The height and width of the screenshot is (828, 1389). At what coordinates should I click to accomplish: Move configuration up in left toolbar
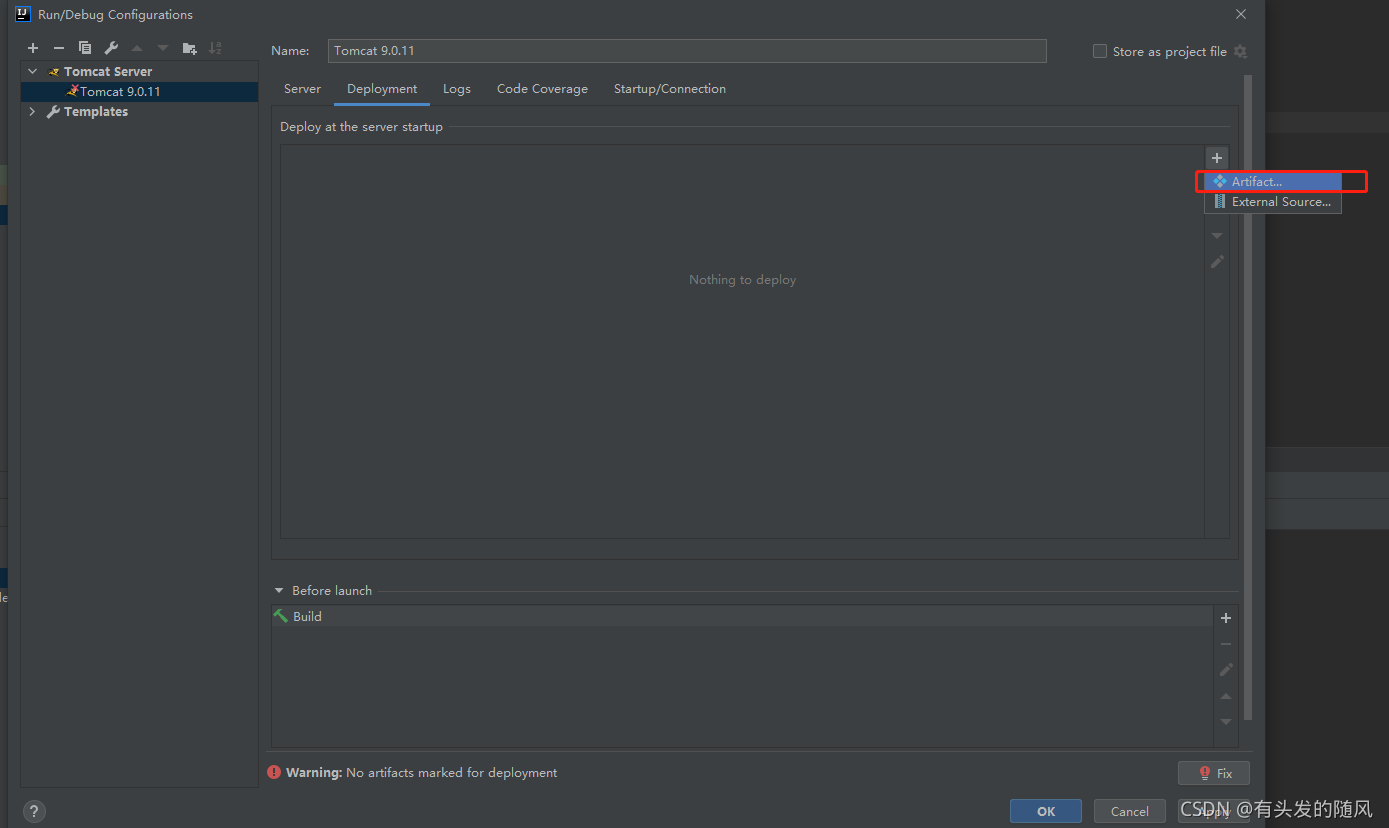137,48
